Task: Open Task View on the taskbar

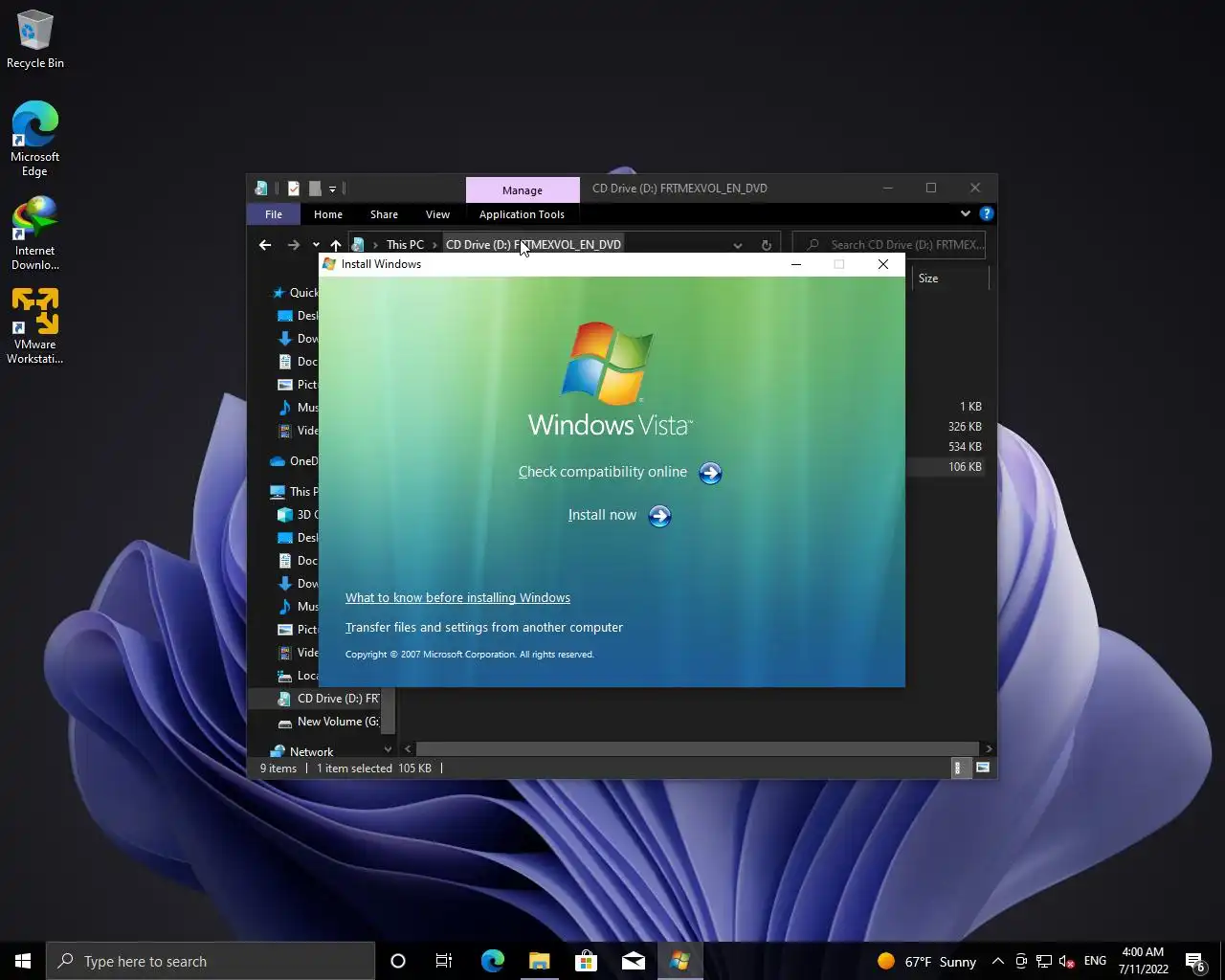Action: point(444,961)
